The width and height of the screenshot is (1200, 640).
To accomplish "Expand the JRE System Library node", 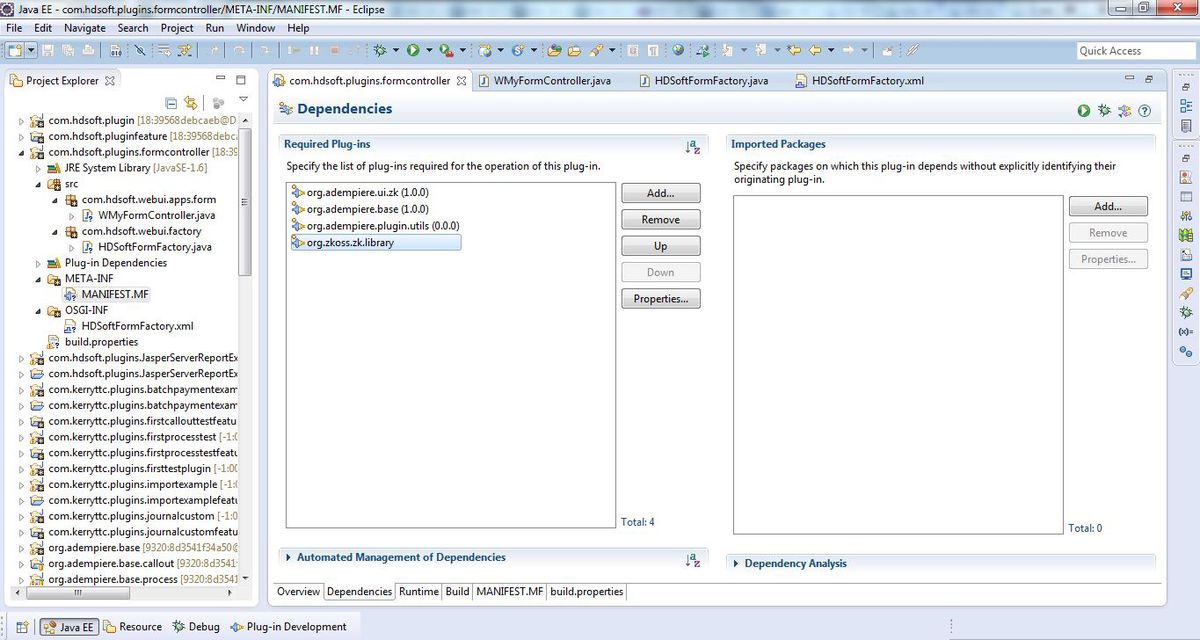I will 39,168.
